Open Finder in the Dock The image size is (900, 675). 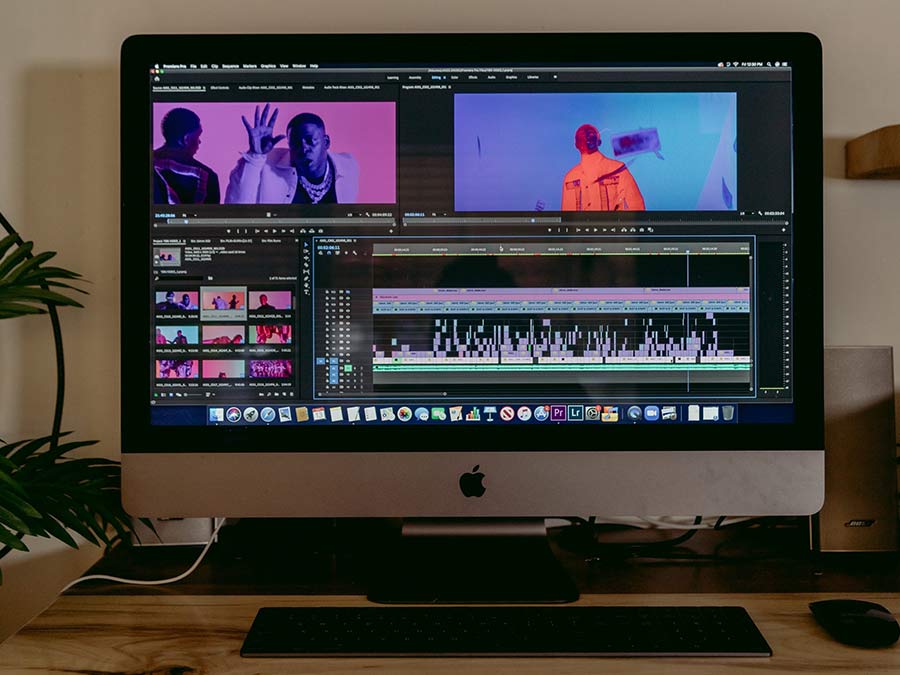(x=216, y=414)
